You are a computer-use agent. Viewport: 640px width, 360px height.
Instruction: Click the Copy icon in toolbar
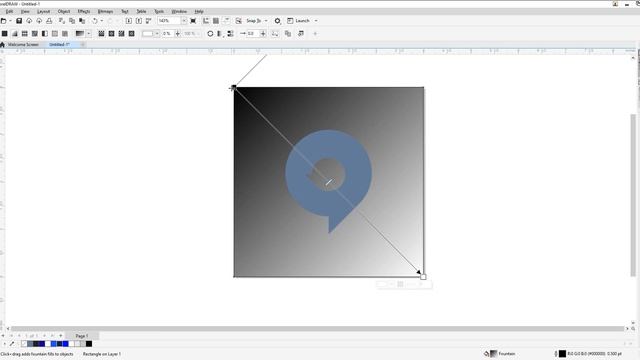(72, 20)
